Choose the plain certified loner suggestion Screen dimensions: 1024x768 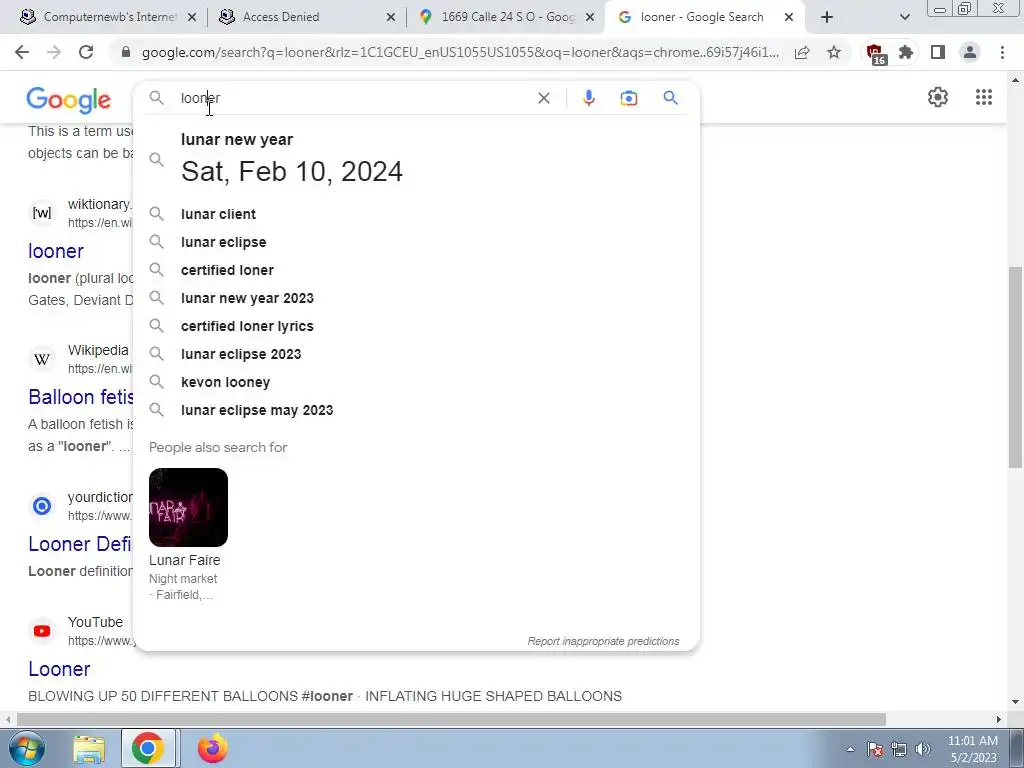[x=416, y=270]
